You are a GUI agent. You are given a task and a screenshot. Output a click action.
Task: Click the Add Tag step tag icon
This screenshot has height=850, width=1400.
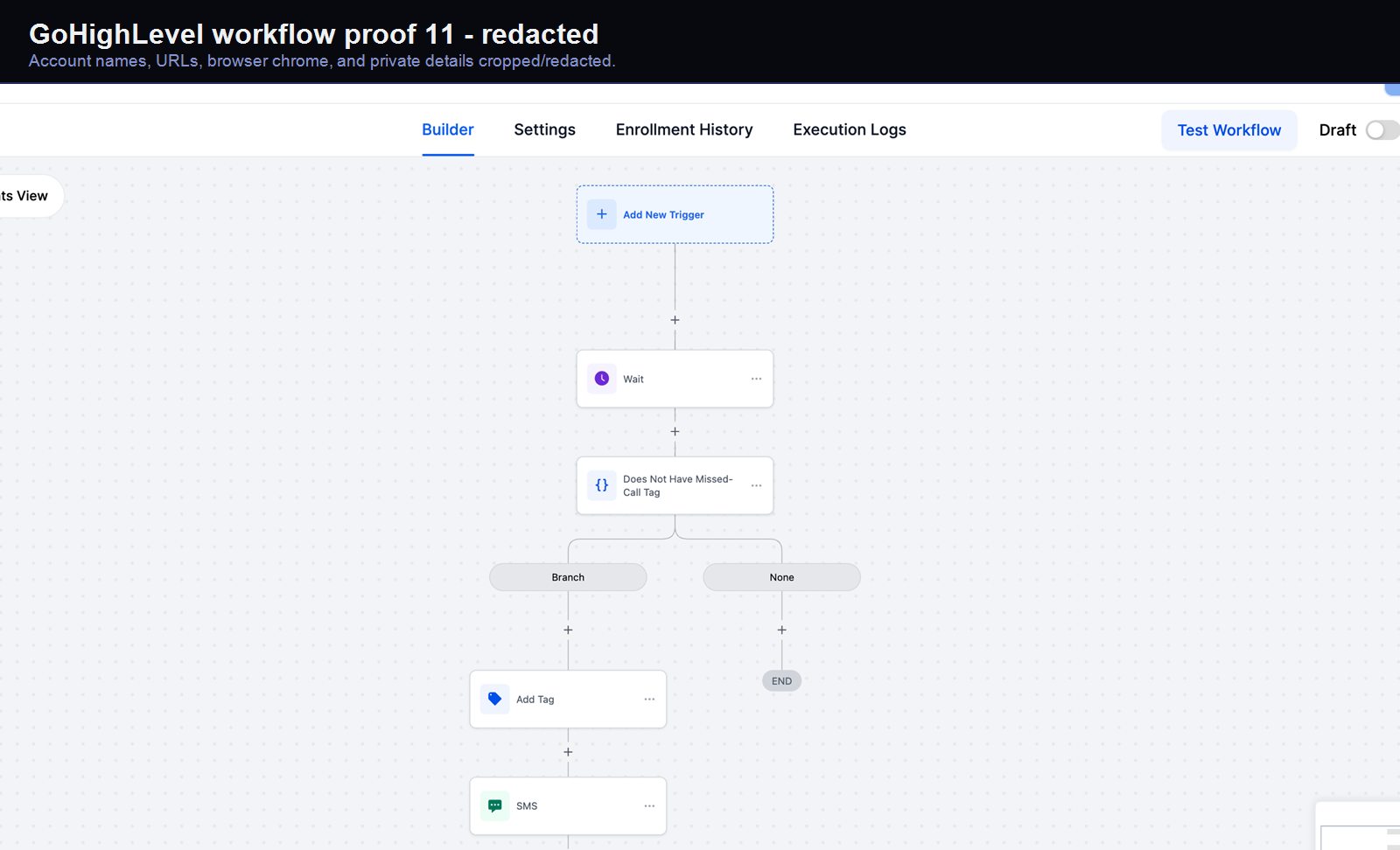[494, 699]
